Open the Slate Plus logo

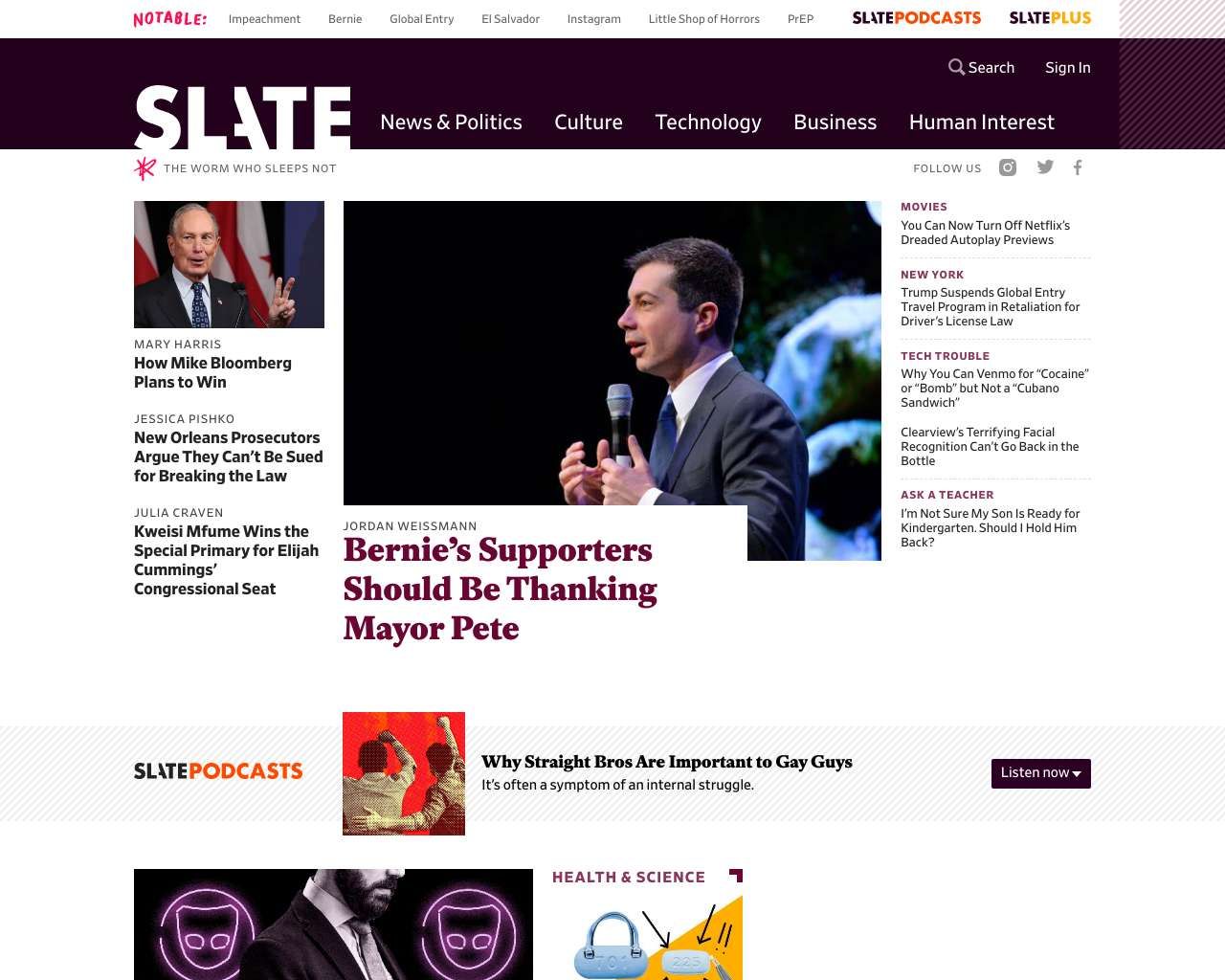1050,18
